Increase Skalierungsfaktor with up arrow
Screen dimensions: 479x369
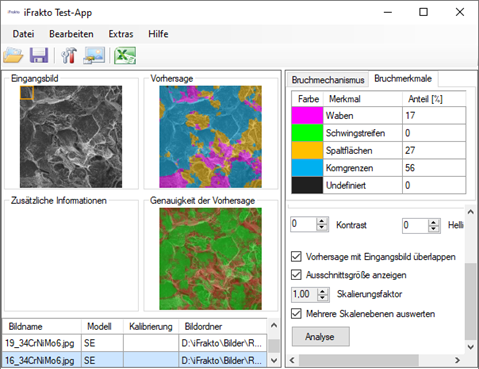322,291
